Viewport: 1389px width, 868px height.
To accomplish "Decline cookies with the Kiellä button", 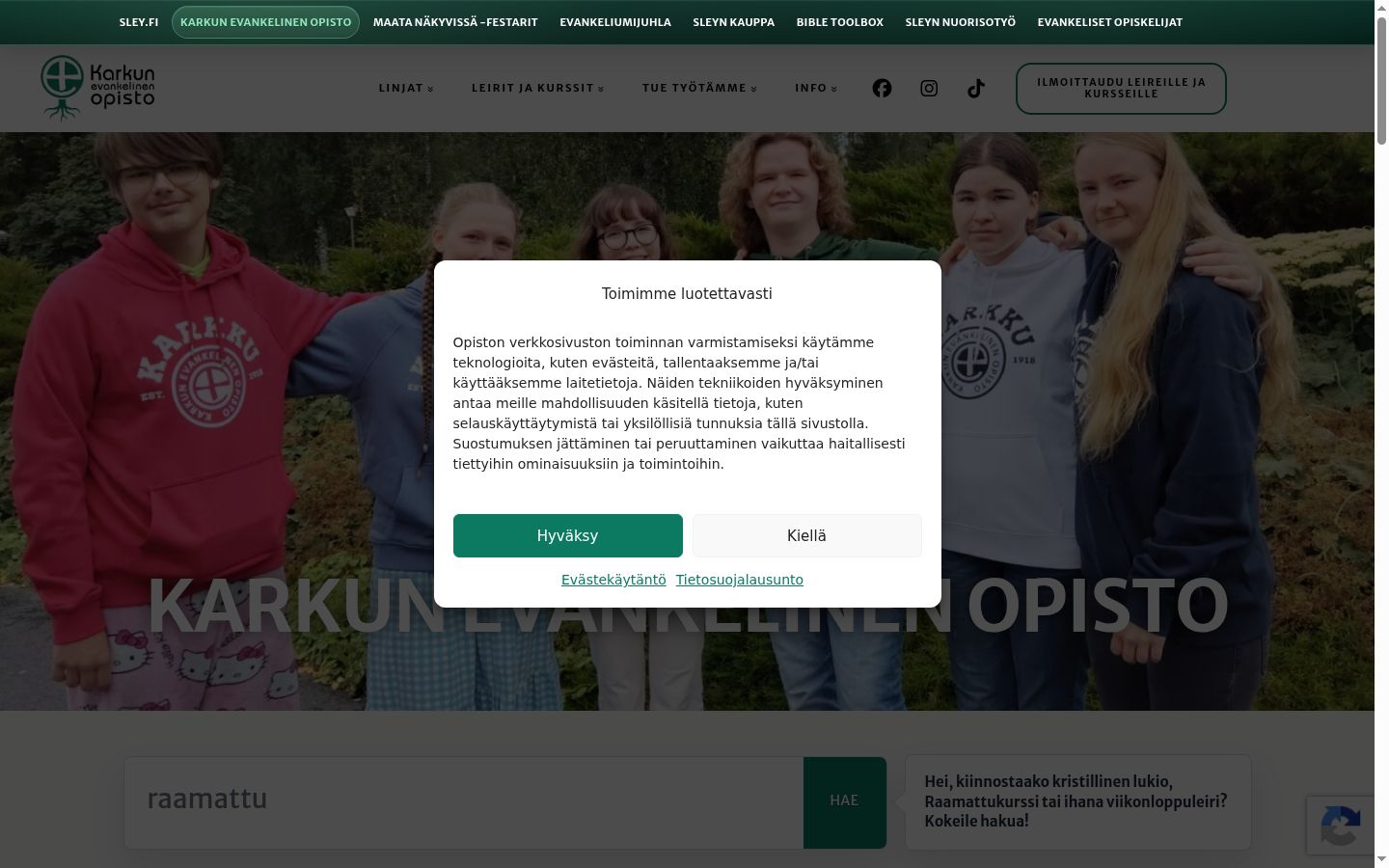I will pos(806,535).
